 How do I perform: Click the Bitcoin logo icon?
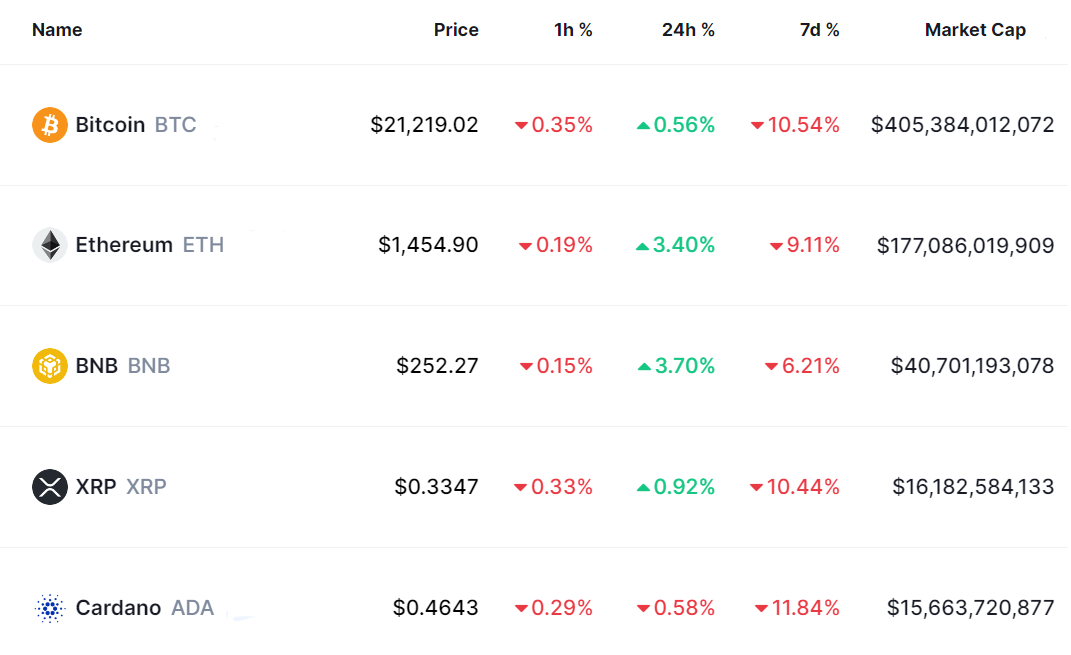pos(50,125)
